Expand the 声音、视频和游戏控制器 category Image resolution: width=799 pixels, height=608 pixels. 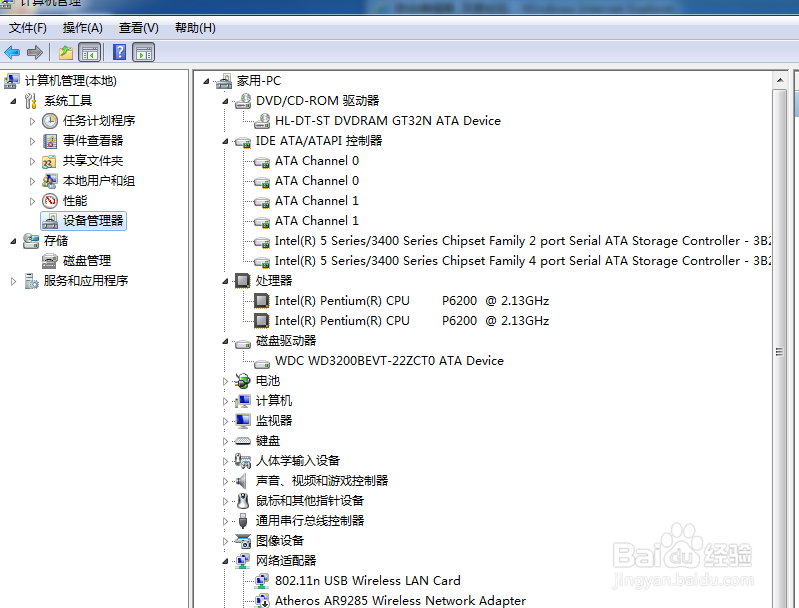[225, 481]
